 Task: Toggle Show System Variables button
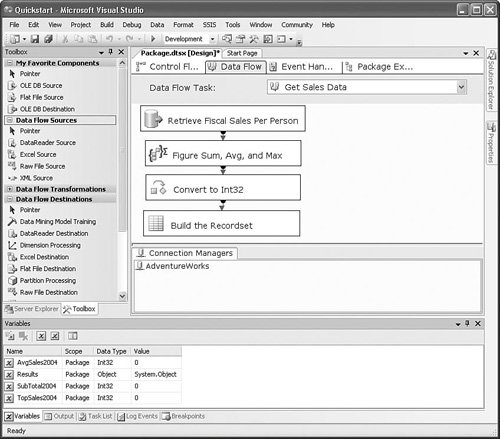click(41, 336)
